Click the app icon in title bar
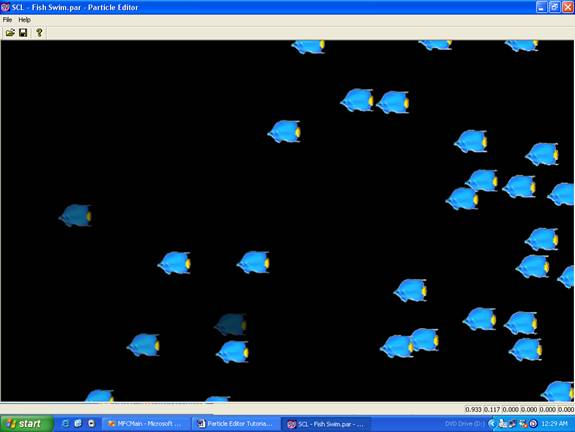 pyautogui.click(x=5, y=7)
